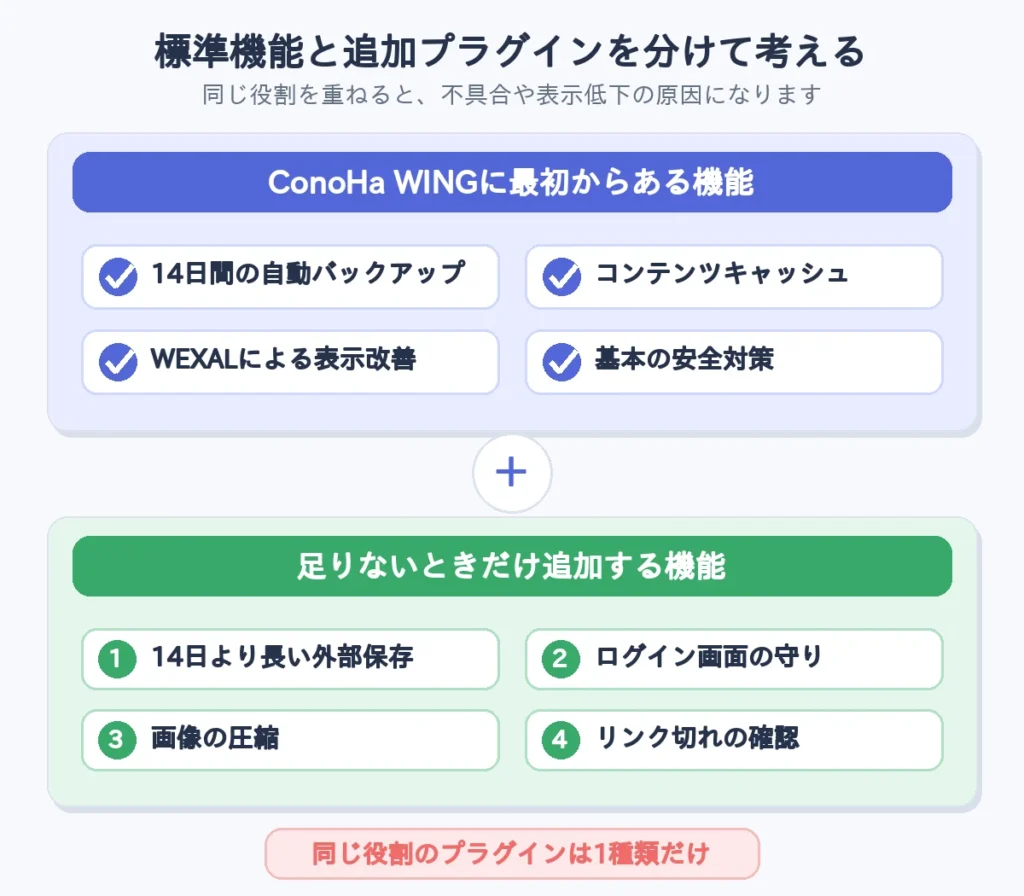The height and width of the screenshot is (896, 1024).
Task: Click the green number 4 badge
Action: pos(560,740)
